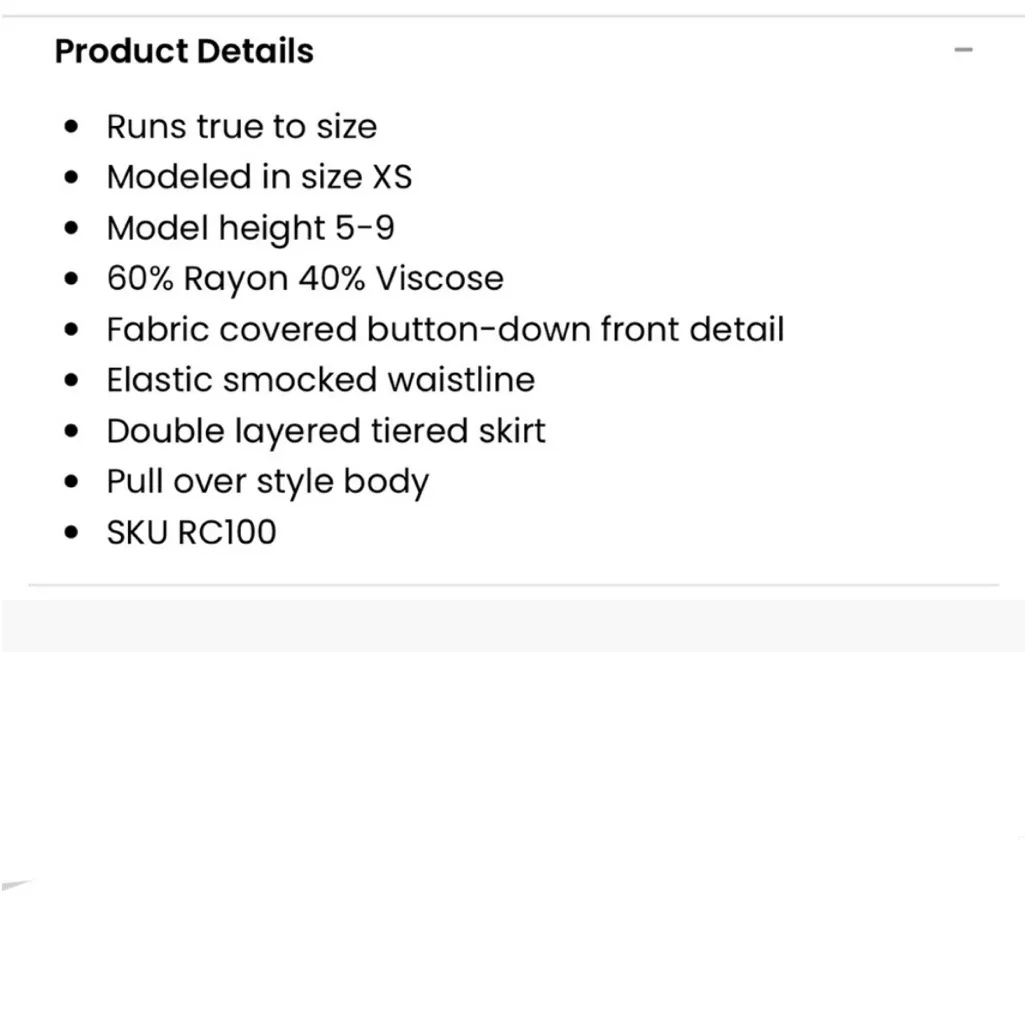The image size is (1025, 1025).
Task: Click the "Model height" text
Action: click(216, 228)
